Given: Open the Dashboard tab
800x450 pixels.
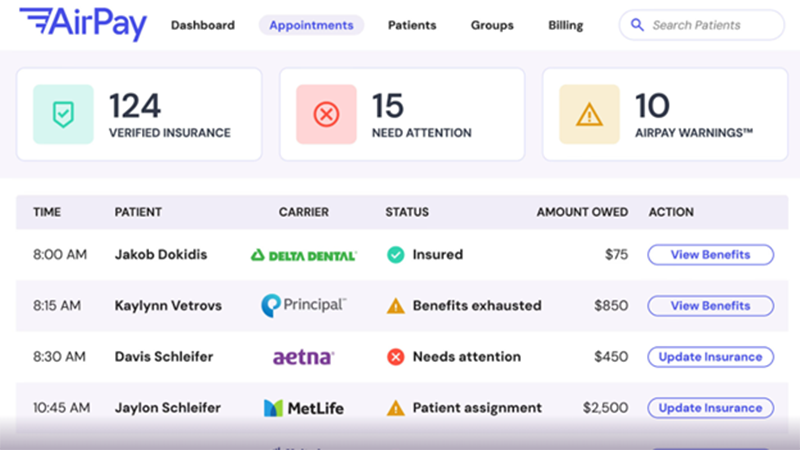Looking at the screenshot, I should (x=203, y=25).
